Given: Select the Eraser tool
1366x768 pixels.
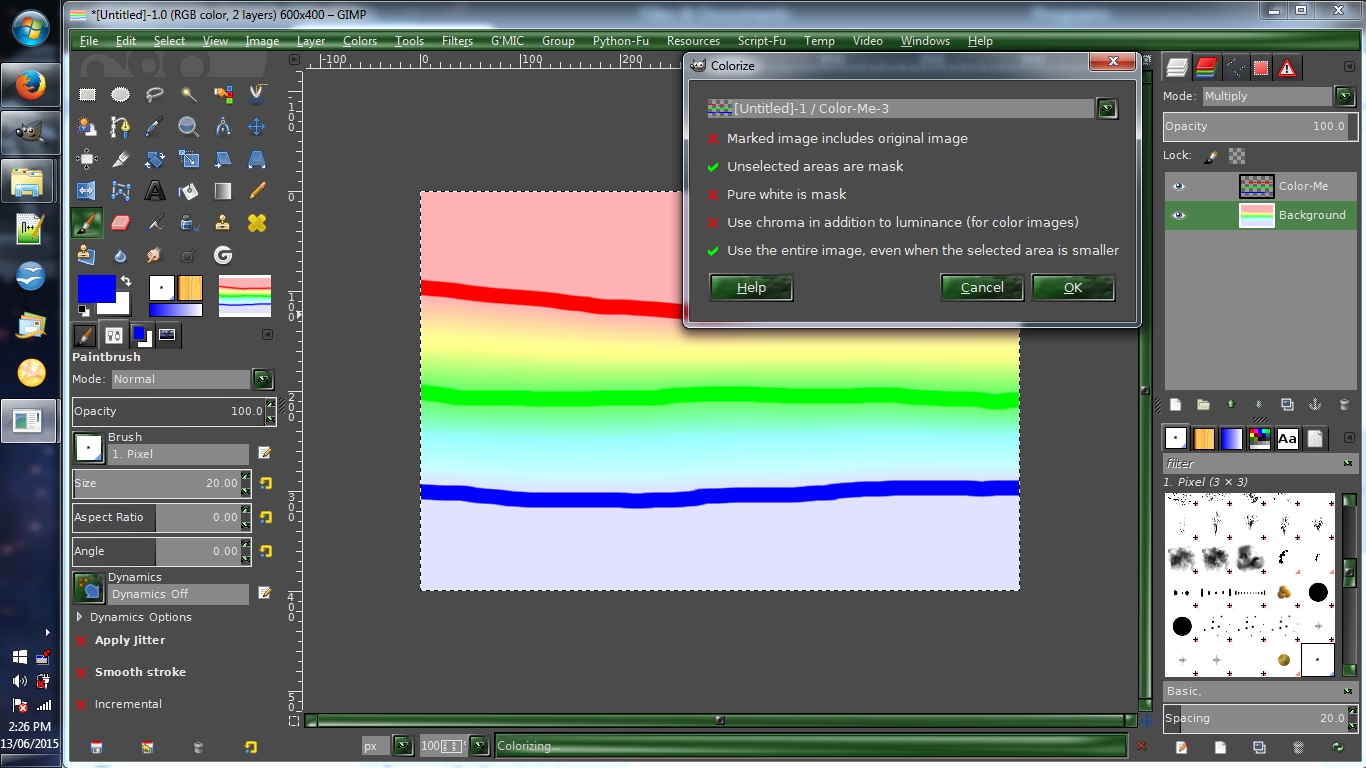Looking at the screenshot, I should pos(121,223).
